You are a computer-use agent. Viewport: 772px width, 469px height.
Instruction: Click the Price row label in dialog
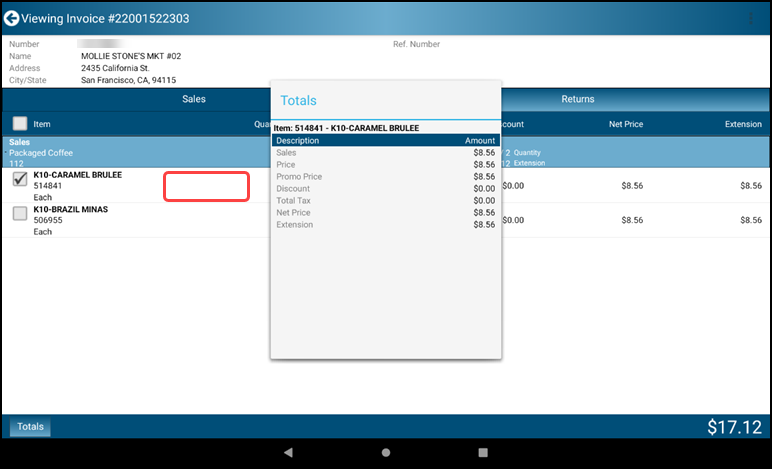coord(286,164)
